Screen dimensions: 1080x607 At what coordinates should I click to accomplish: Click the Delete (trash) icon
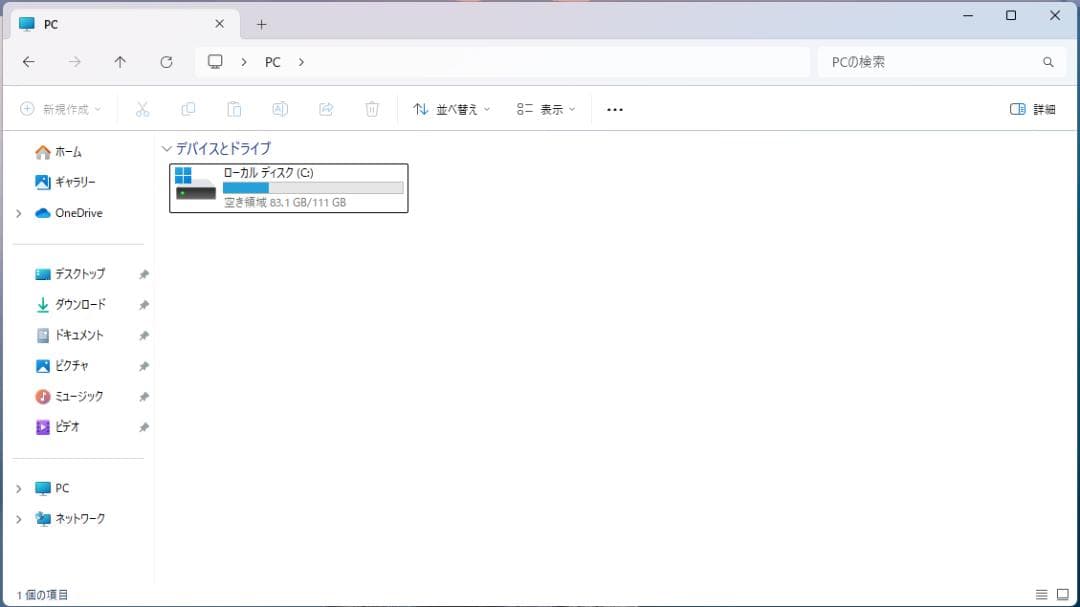click(x=372, y=108)
